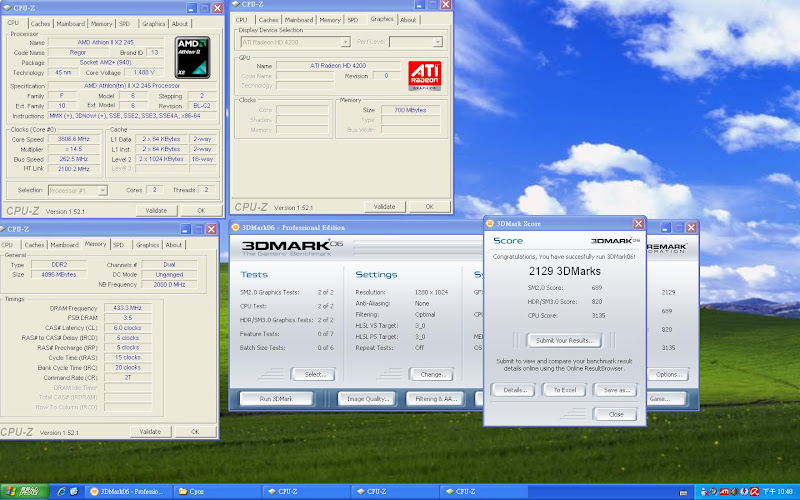Click the red ATI tray icon
Viewport: 800px width, 500px height.
click(723, 492)
